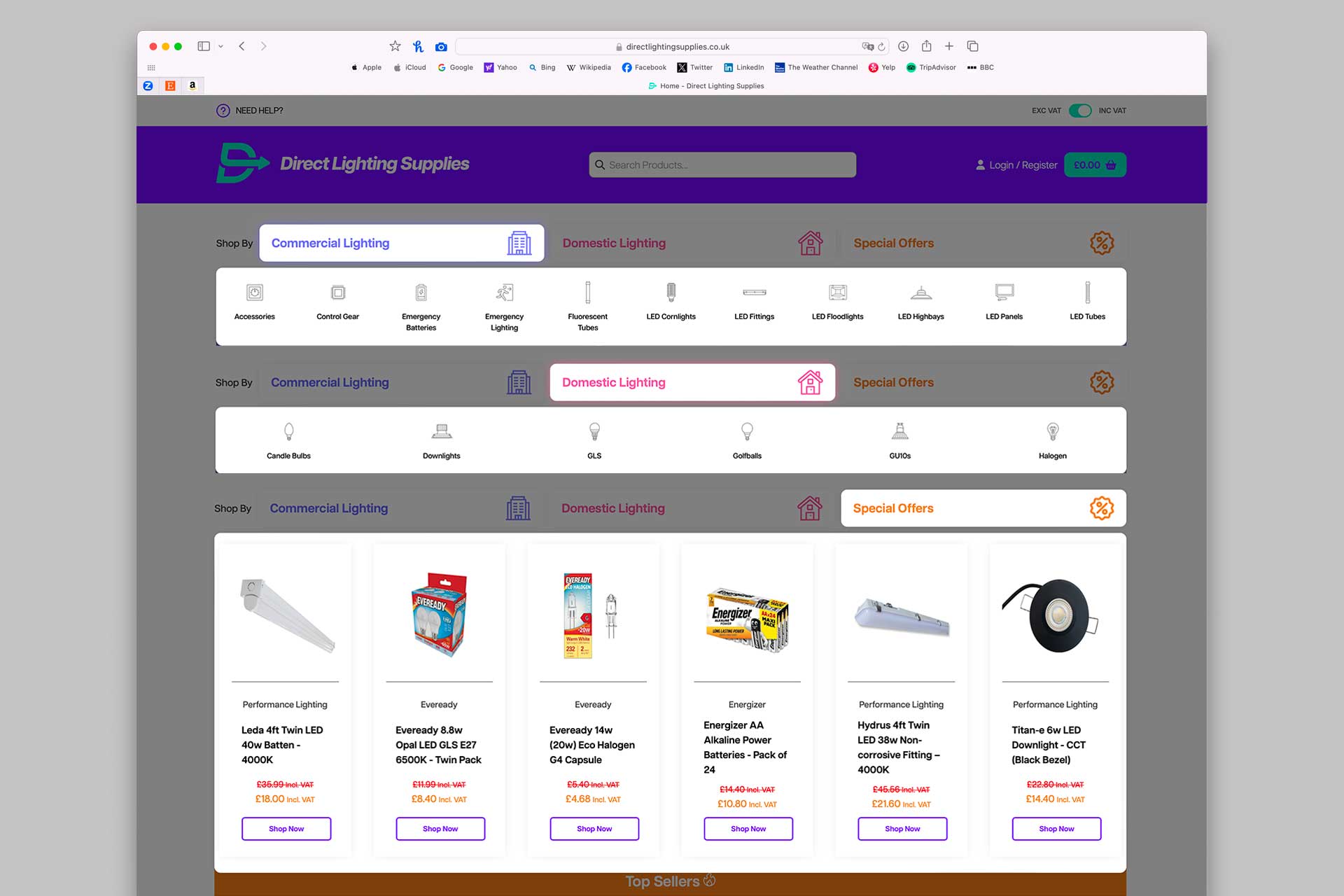Click the Fluorescent Tubes category icon
The image size is (1344, 896).
(x=587, y=293)
